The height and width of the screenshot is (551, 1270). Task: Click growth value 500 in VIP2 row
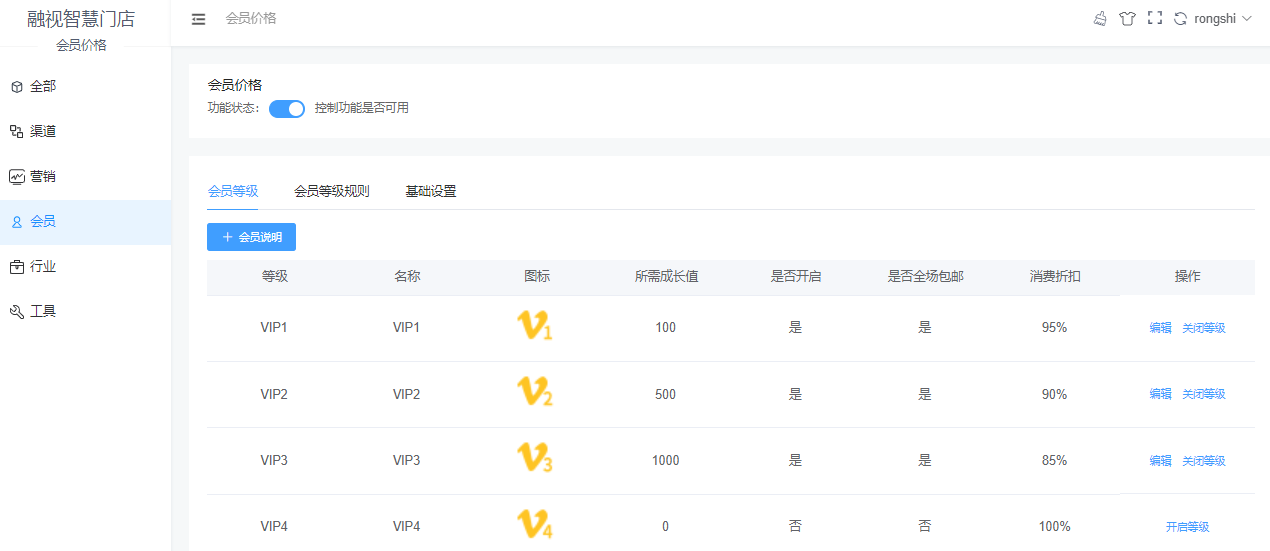tap(666, 394)
